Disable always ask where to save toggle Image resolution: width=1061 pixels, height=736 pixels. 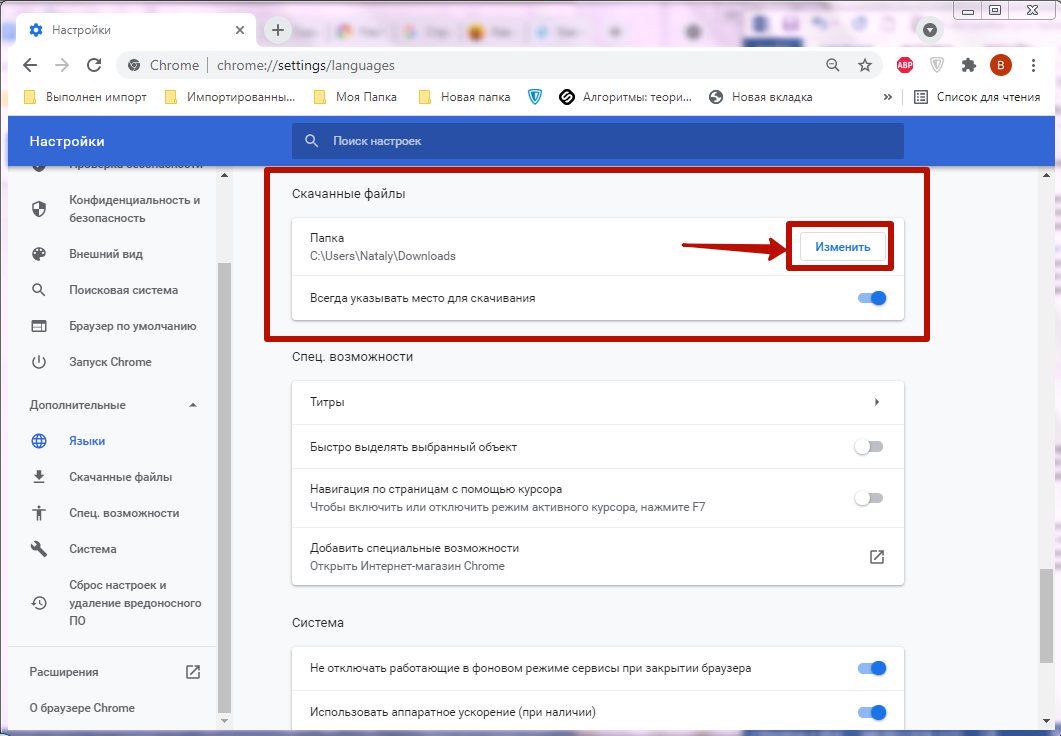[x=871, y=298]
